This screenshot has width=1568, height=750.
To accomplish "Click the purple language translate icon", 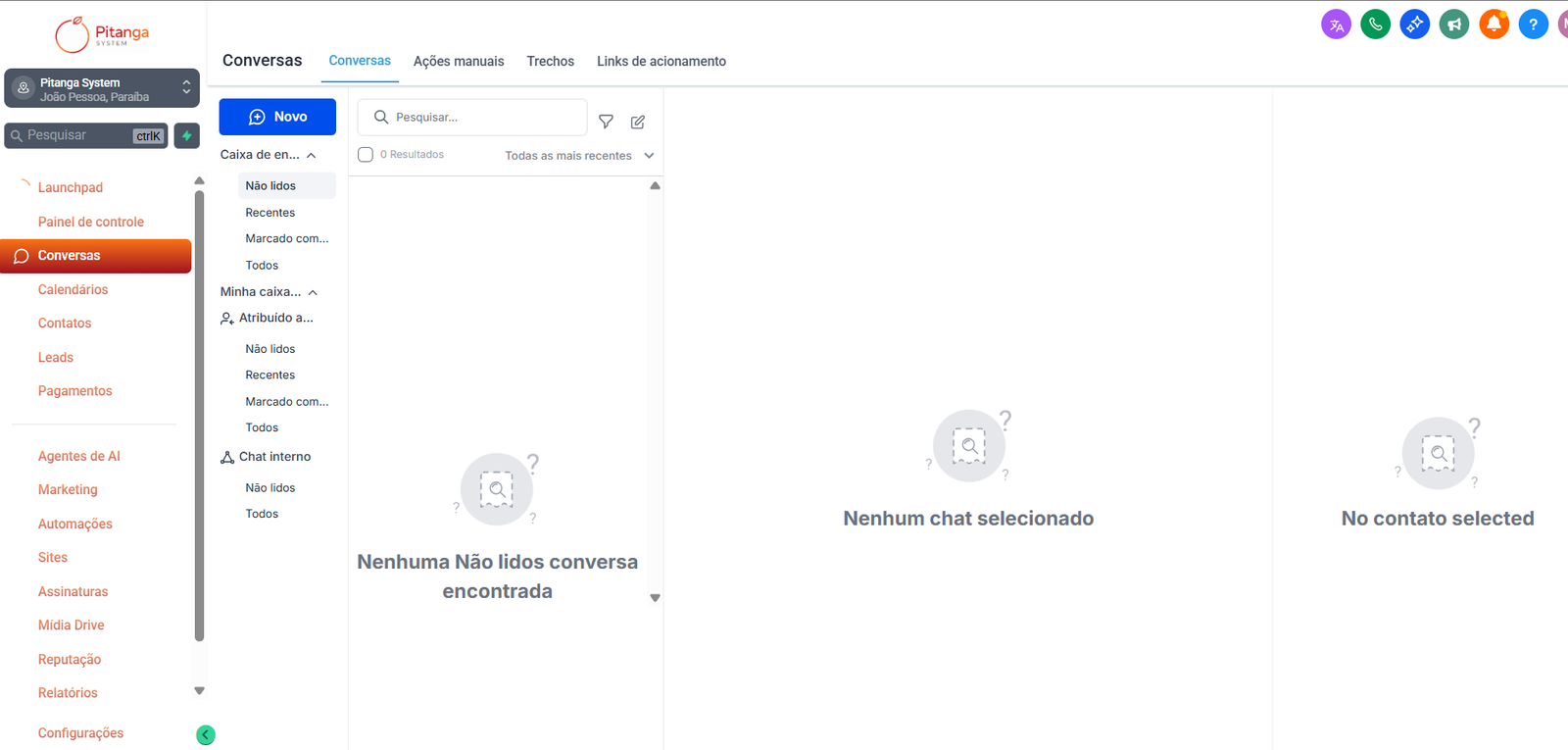I will click(1336, 25).
